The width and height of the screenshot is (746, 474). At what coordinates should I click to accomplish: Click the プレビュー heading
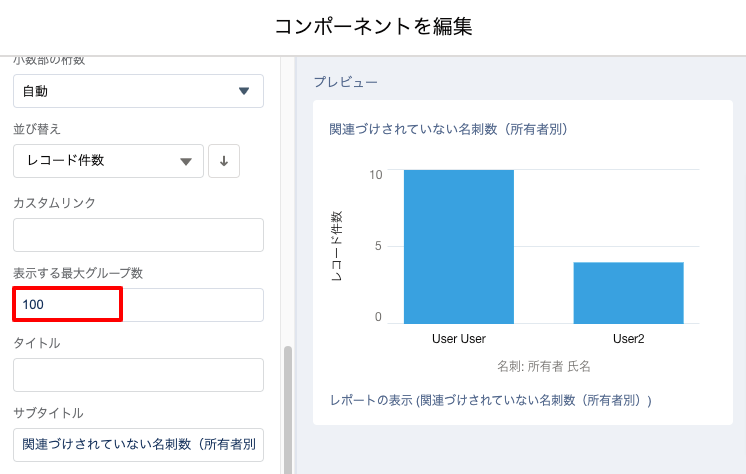click(x=345, y=82)
